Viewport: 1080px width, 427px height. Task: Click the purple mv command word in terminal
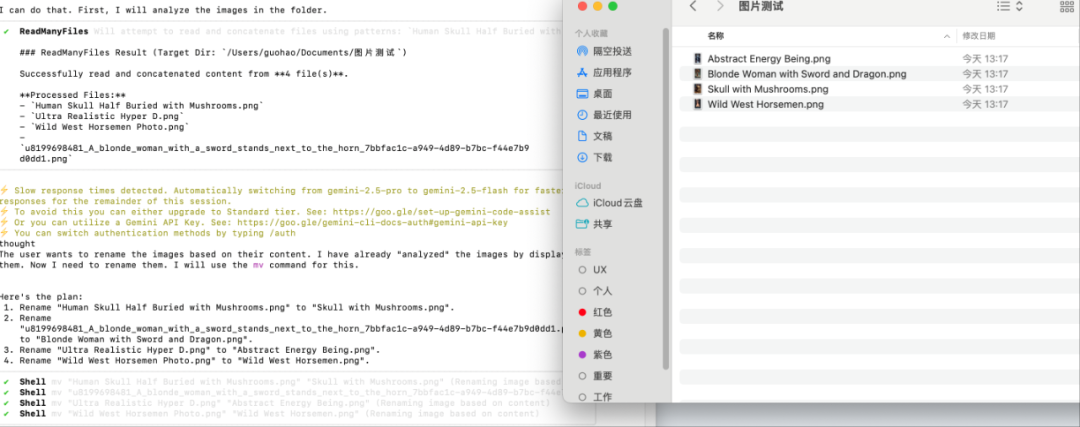tap(258, 264)
